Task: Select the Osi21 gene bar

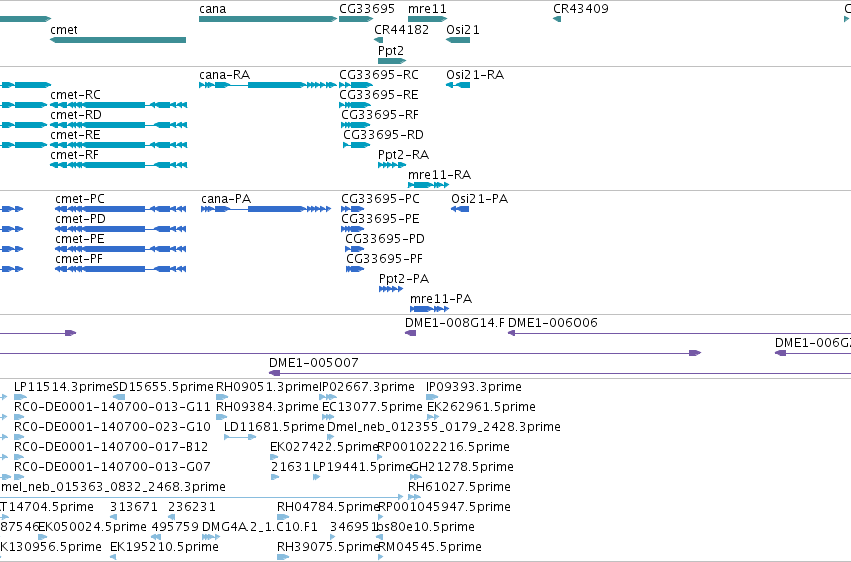Action: click(458, 40)
